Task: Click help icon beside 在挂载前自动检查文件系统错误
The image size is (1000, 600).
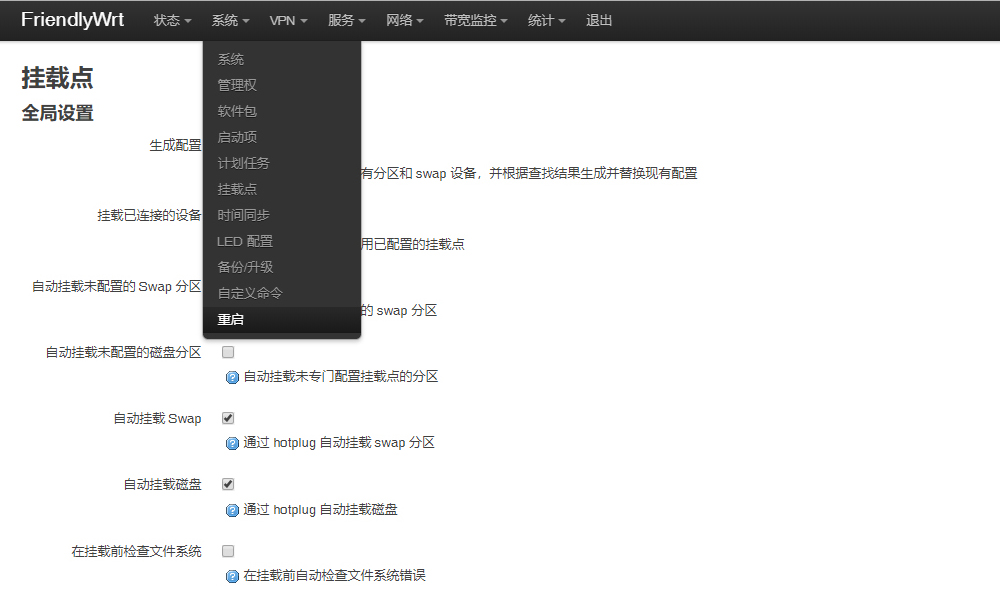Action: pos(232,576)
